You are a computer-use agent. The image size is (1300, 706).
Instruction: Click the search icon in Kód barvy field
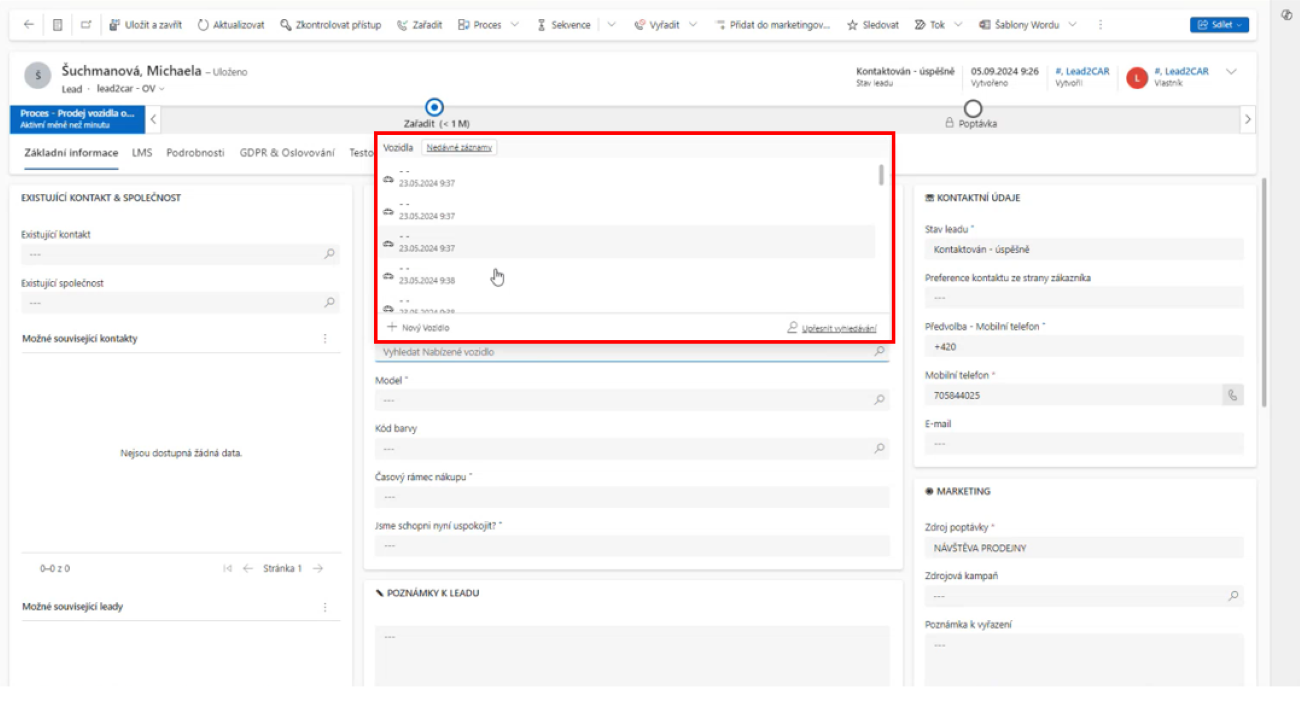879,449
